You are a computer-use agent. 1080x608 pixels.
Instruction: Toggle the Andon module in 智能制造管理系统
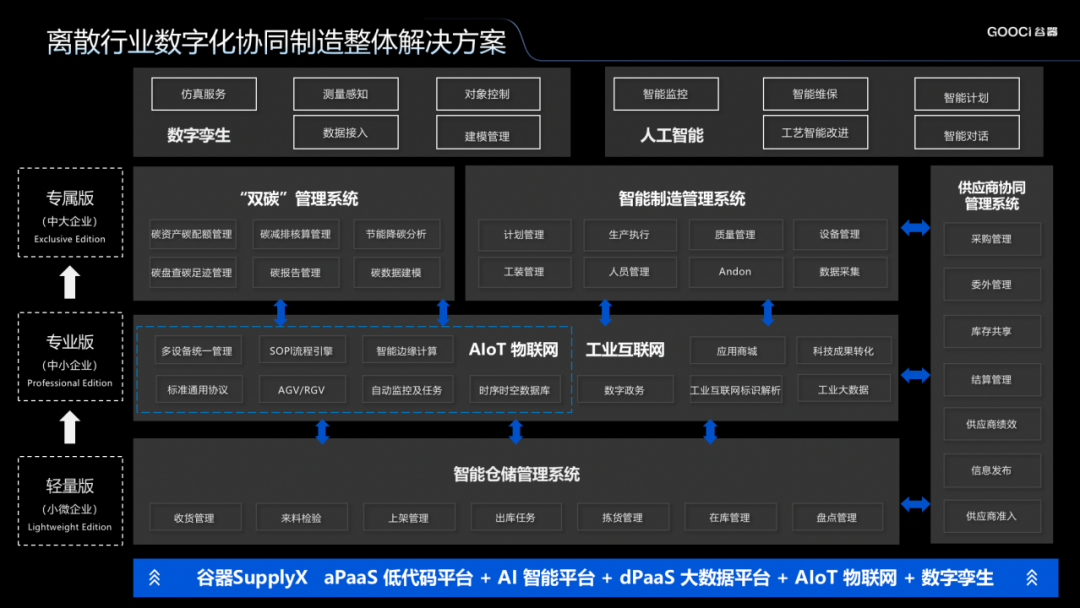[735, 271]
